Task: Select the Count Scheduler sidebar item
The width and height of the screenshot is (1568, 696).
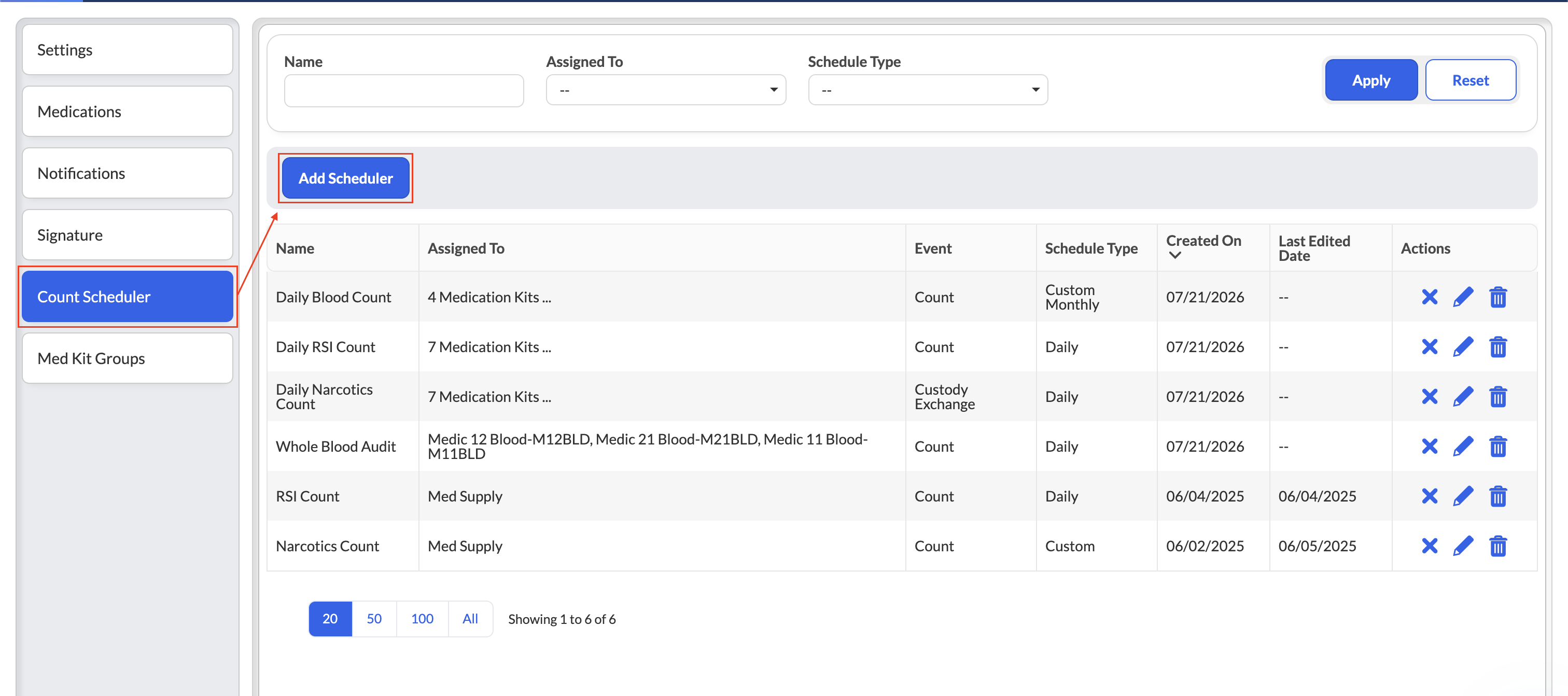Action: click(x=127, y=297)
